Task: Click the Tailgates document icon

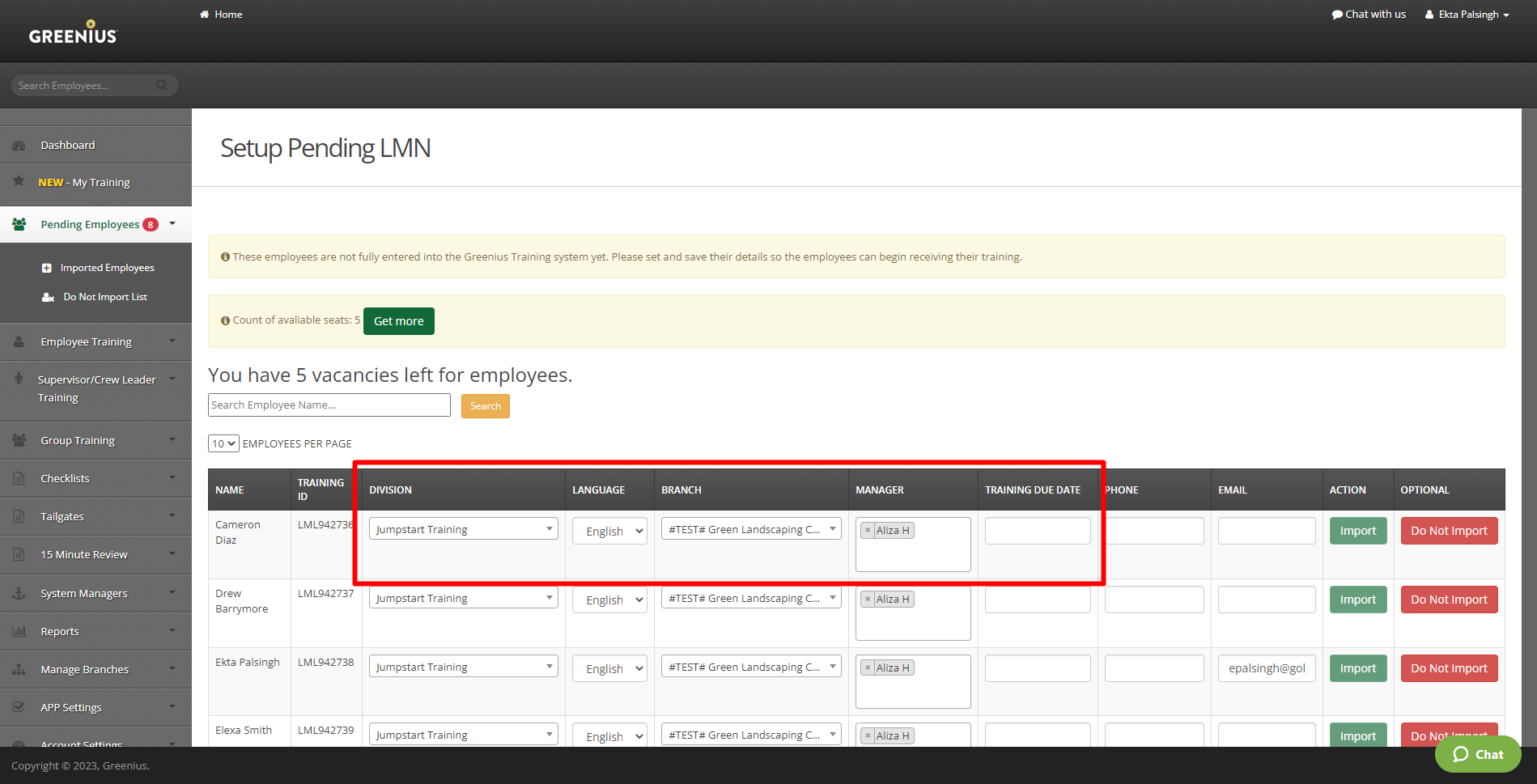Action: tap(19, 516)
